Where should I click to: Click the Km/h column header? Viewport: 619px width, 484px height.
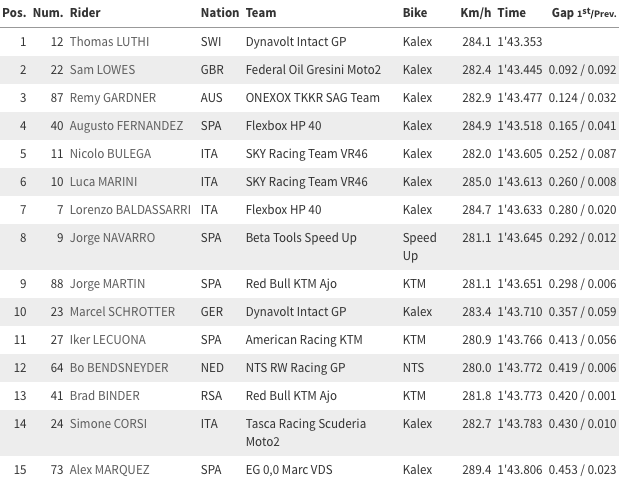[476, 13]
